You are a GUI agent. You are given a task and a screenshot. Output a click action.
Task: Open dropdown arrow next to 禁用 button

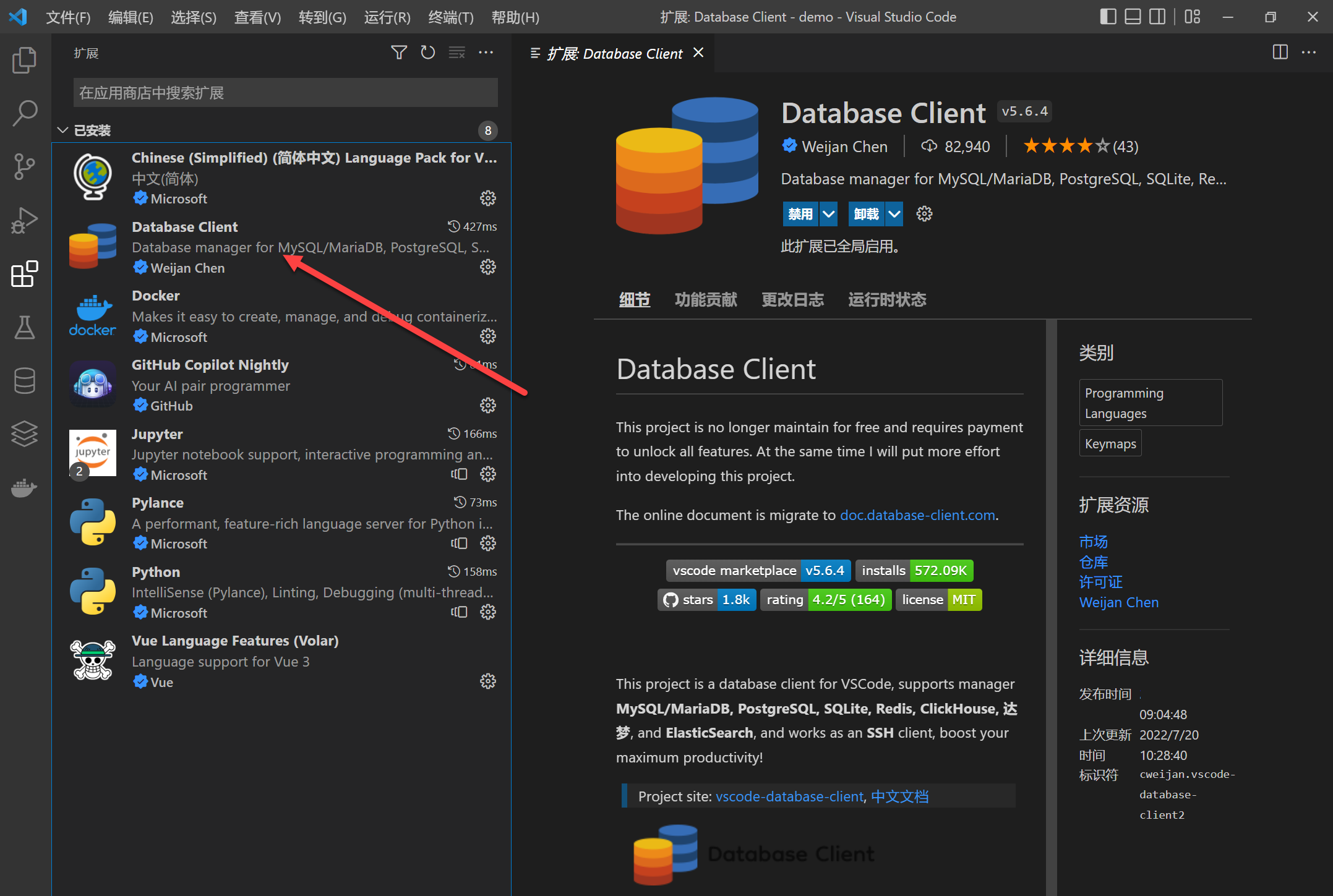828,214
